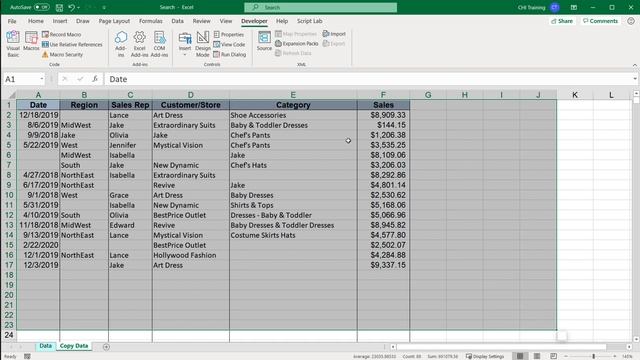Switch to Page Layout view

pyautogui.click(x=537, y=356)
